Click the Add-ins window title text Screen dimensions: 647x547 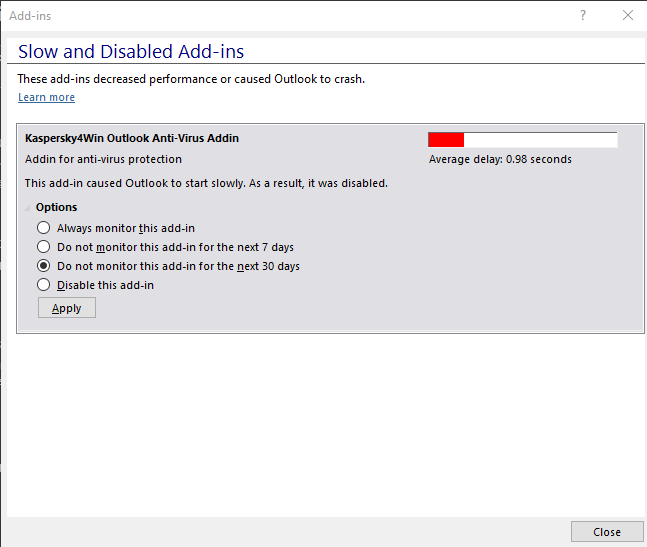click(x=30, y=16)
